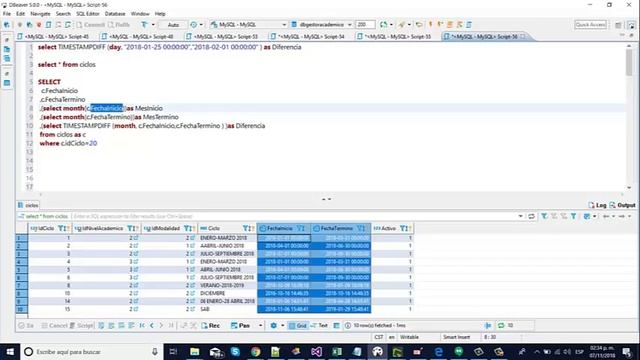The width and height of the screenshot is (640, 360).
Task: Click the Cancel button in results toolbar
Action: [54, 326]
